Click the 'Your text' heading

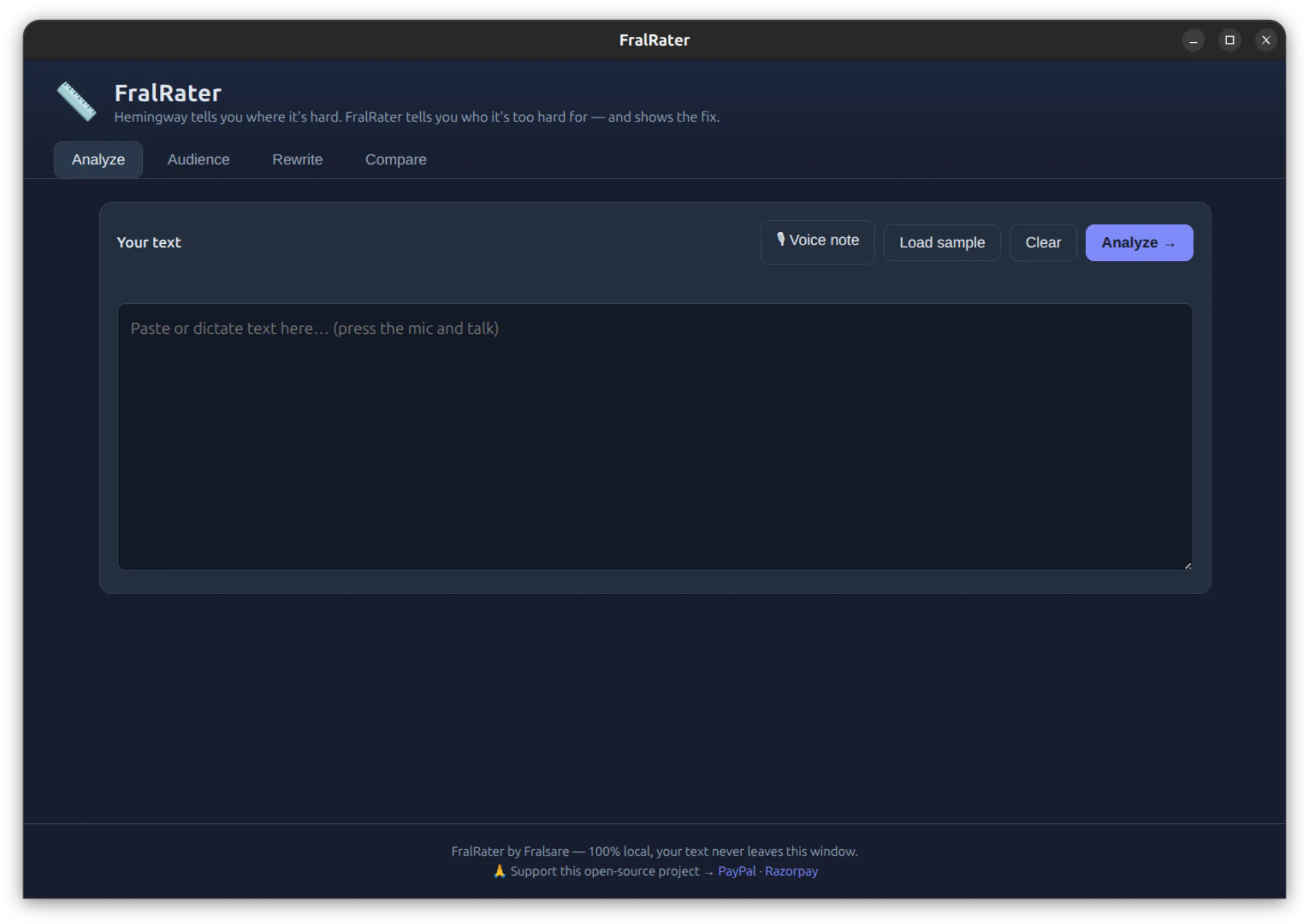(x=149, y=242)
